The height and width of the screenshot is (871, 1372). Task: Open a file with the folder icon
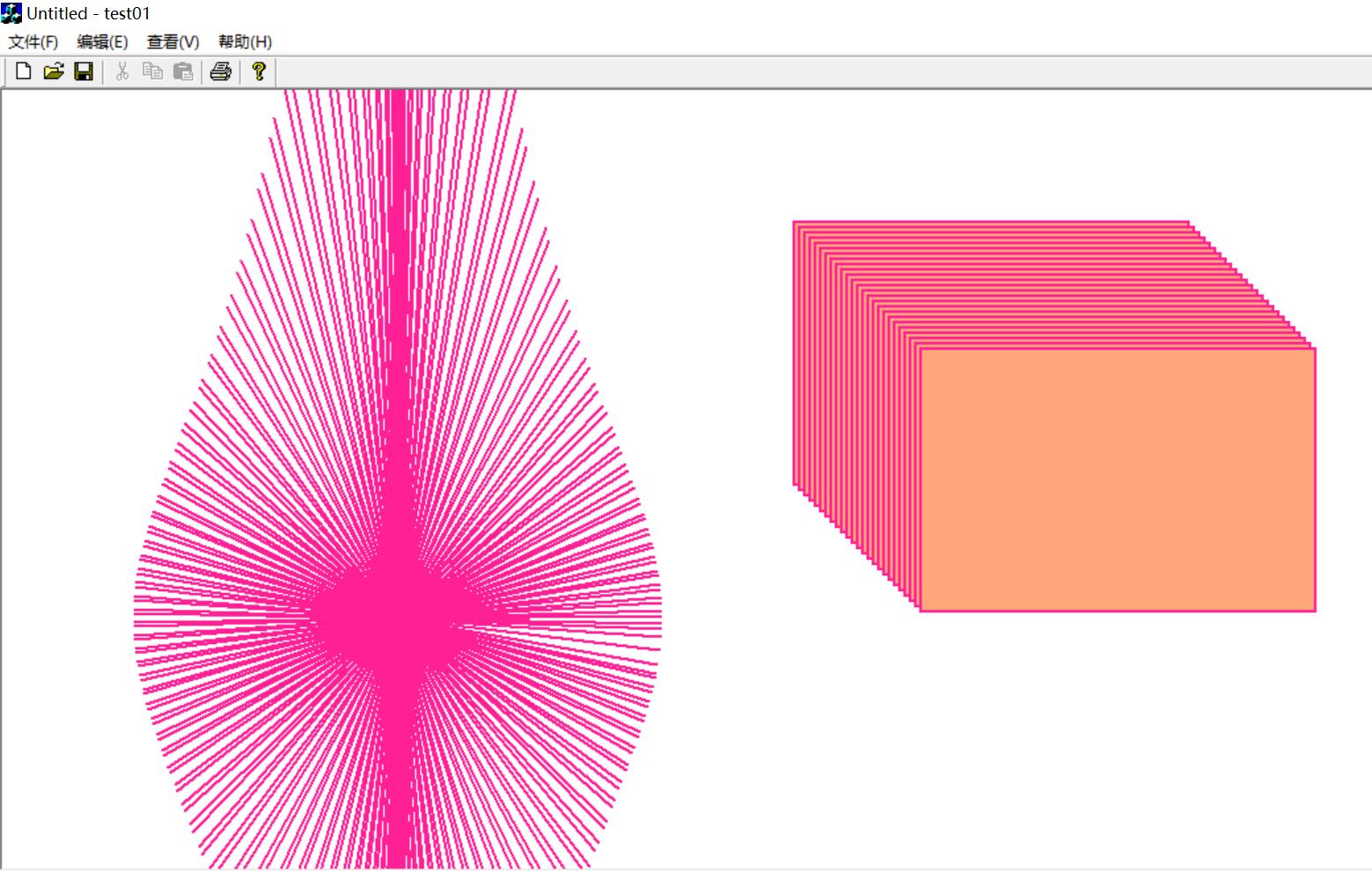point(54,72)
